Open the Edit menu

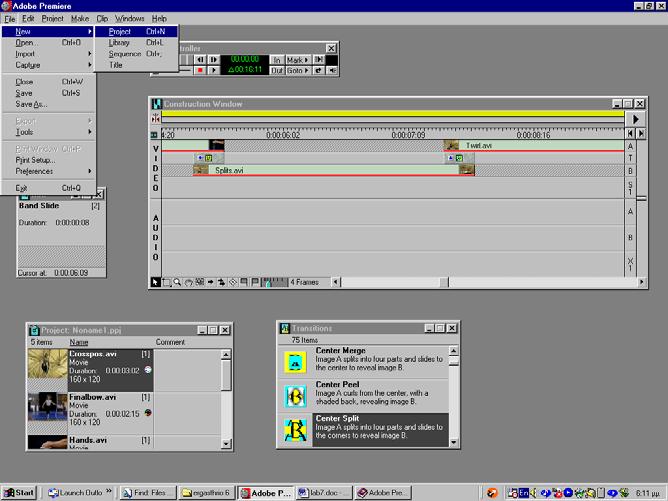click(x=28, y=18)
